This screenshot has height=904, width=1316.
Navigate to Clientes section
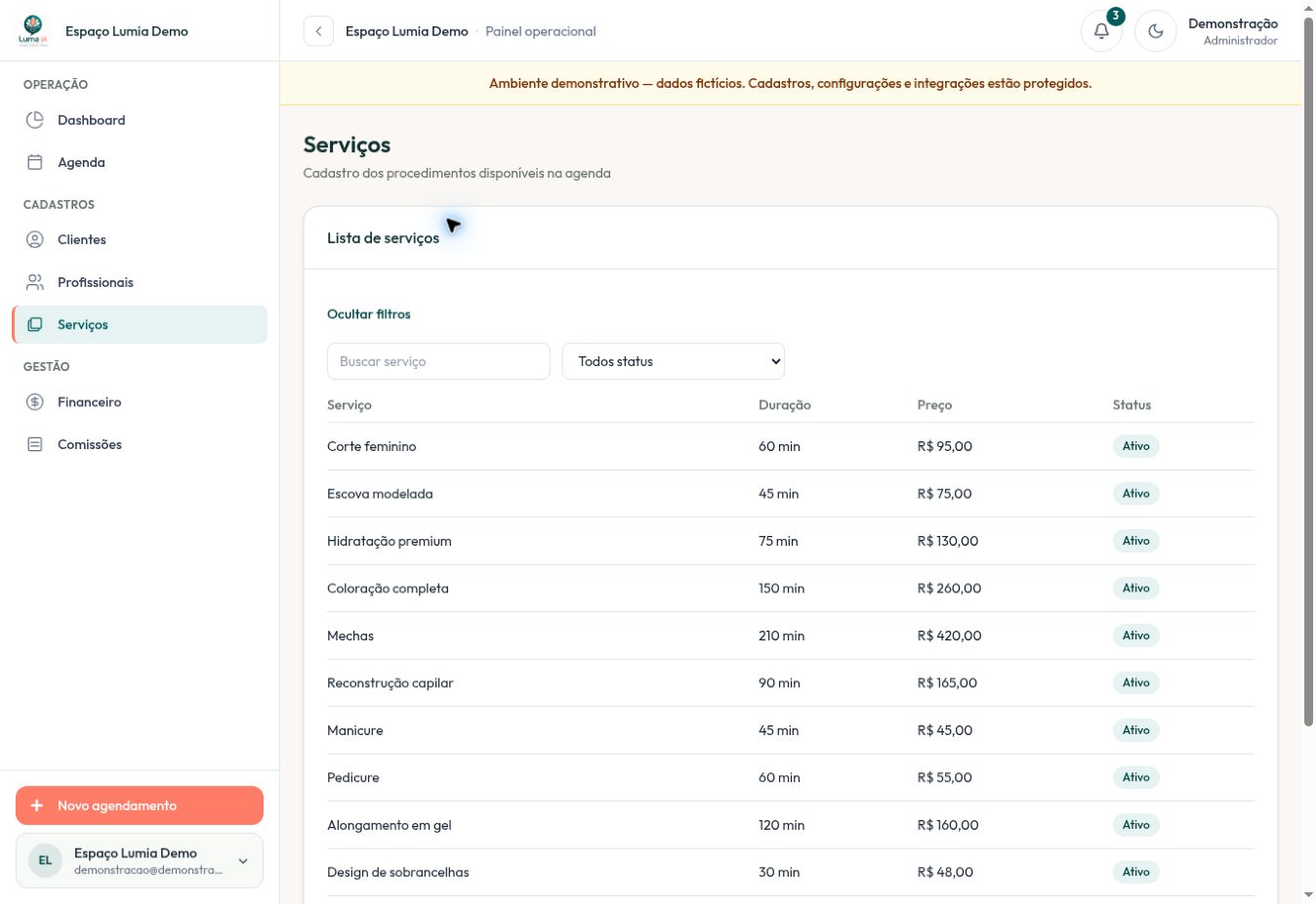(140, 239)
